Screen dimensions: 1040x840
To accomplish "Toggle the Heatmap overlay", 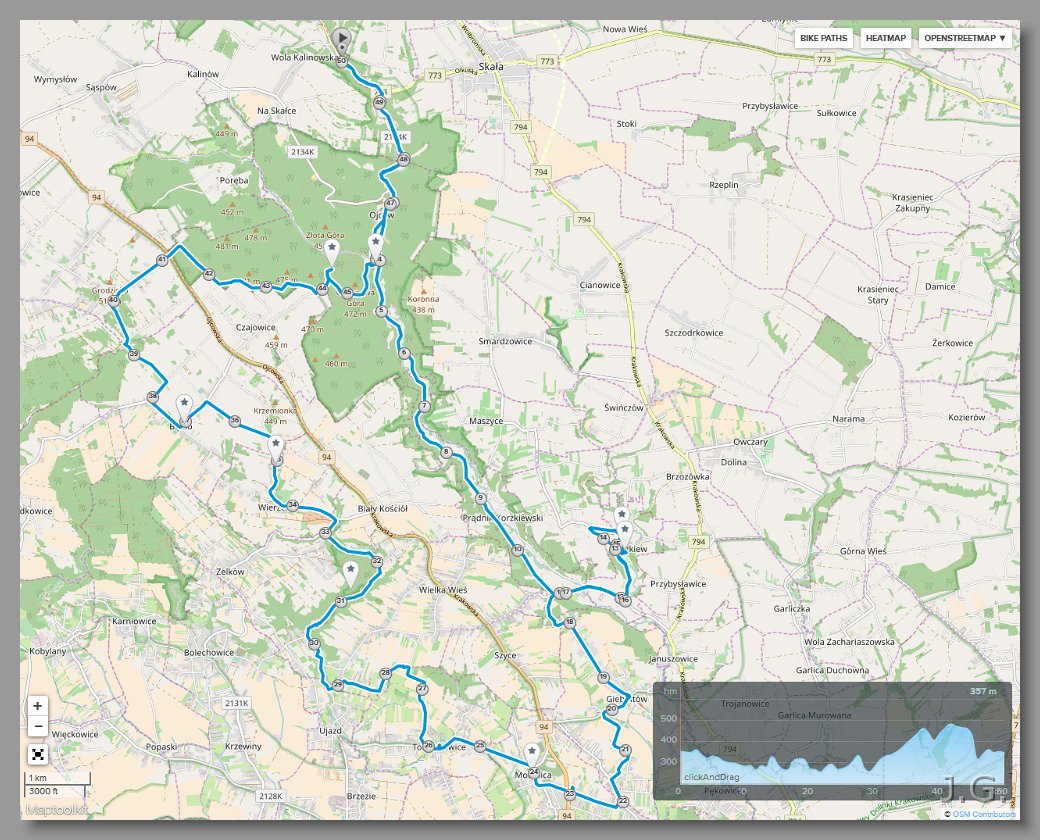I will [885, 38].
